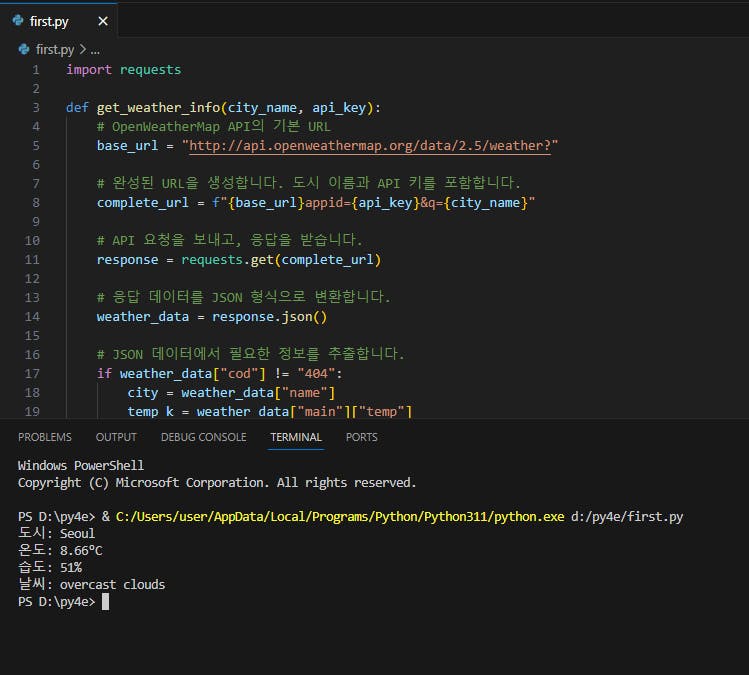This screenshot has height=675, width=749.
Task: Open the openweathermap API URL link in code
Action: (370, 145)
